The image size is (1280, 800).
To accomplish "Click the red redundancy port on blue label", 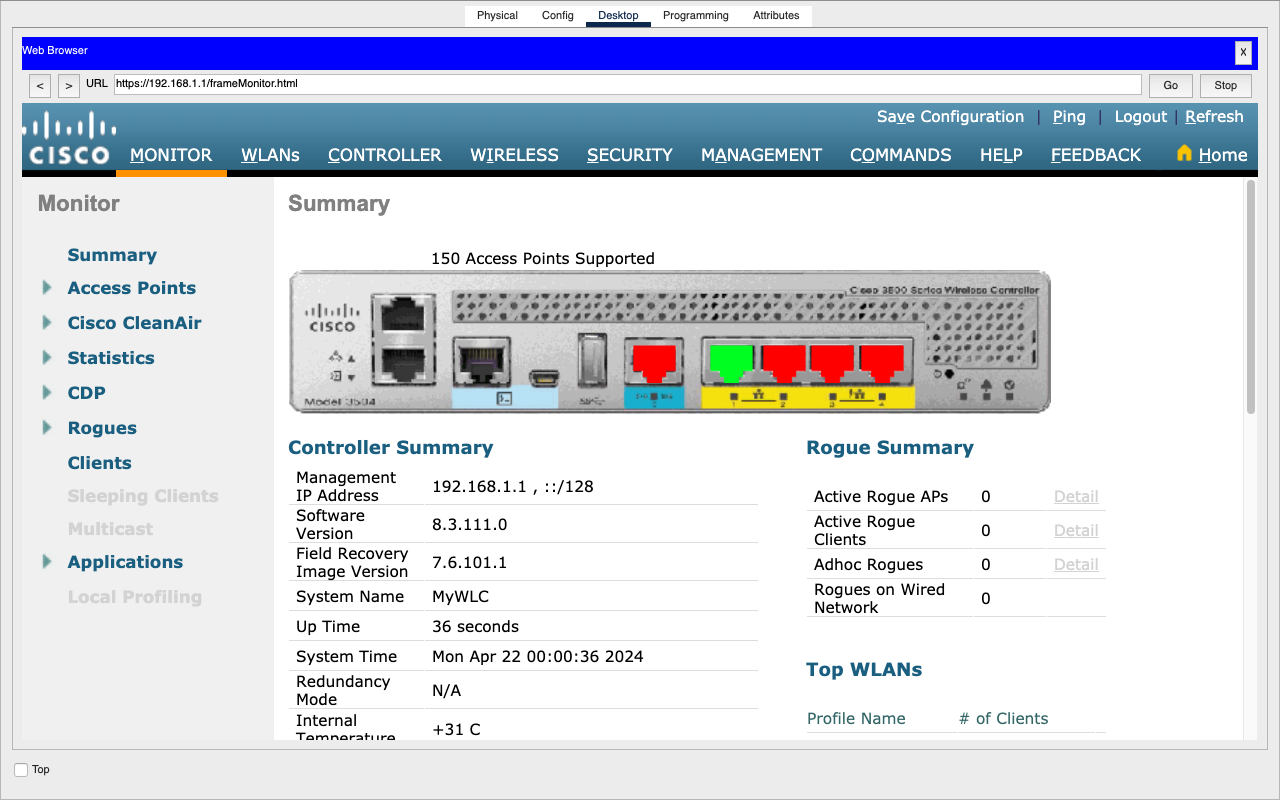I will point(654,362).
